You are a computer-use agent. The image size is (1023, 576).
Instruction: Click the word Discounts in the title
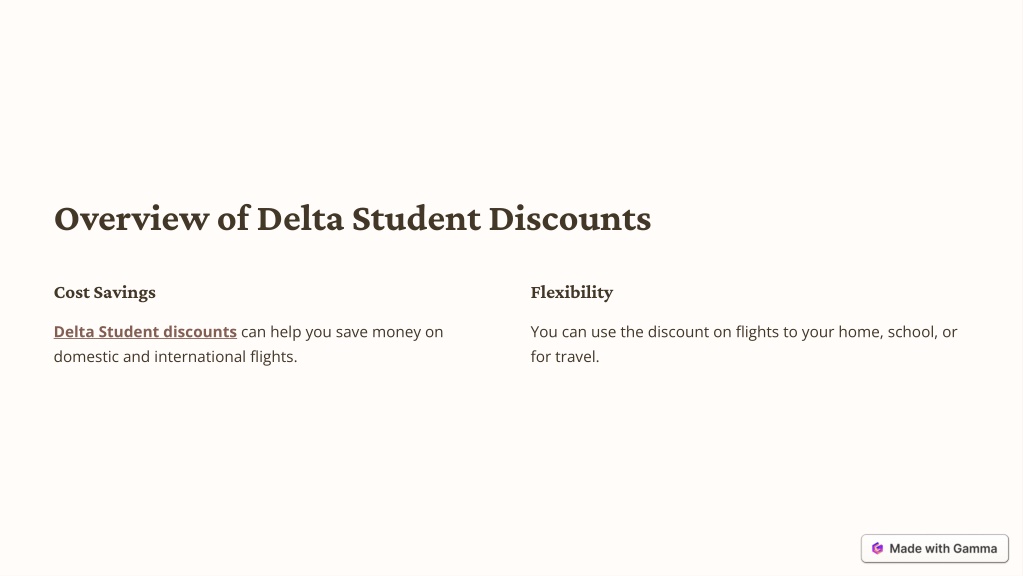pyautogui.click(x=570, y=219)
